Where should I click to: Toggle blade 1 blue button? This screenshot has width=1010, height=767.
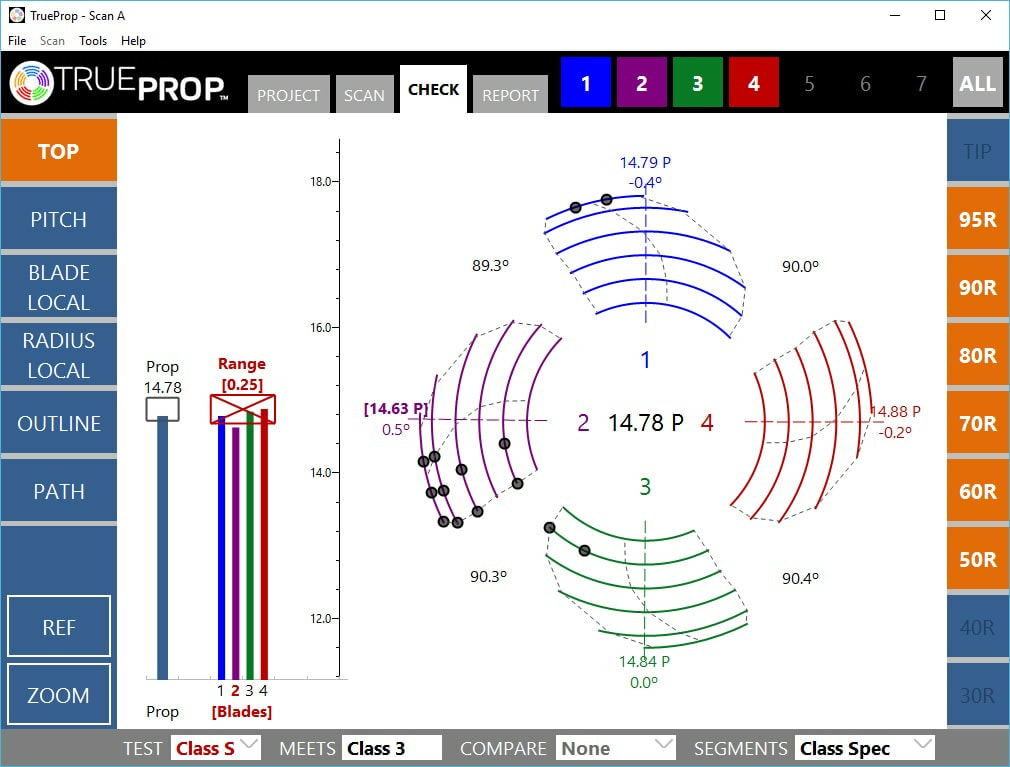[x=586, y=84]
